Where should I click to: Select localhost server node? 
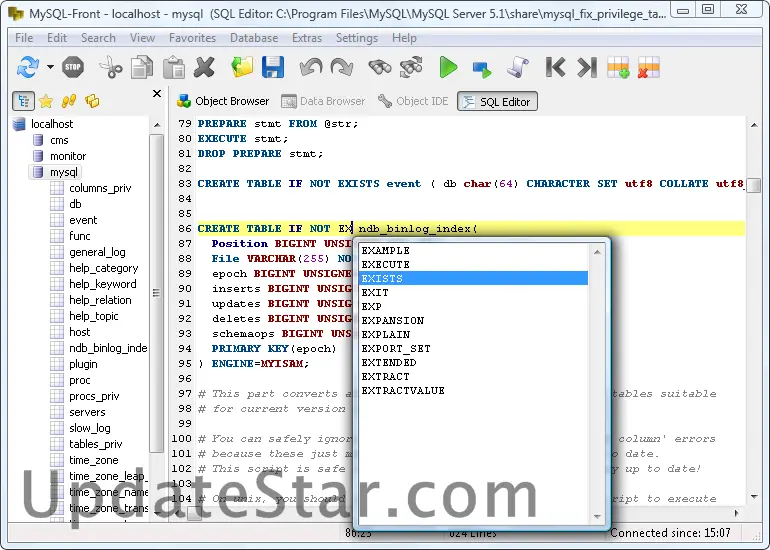[x=52, y=124]
